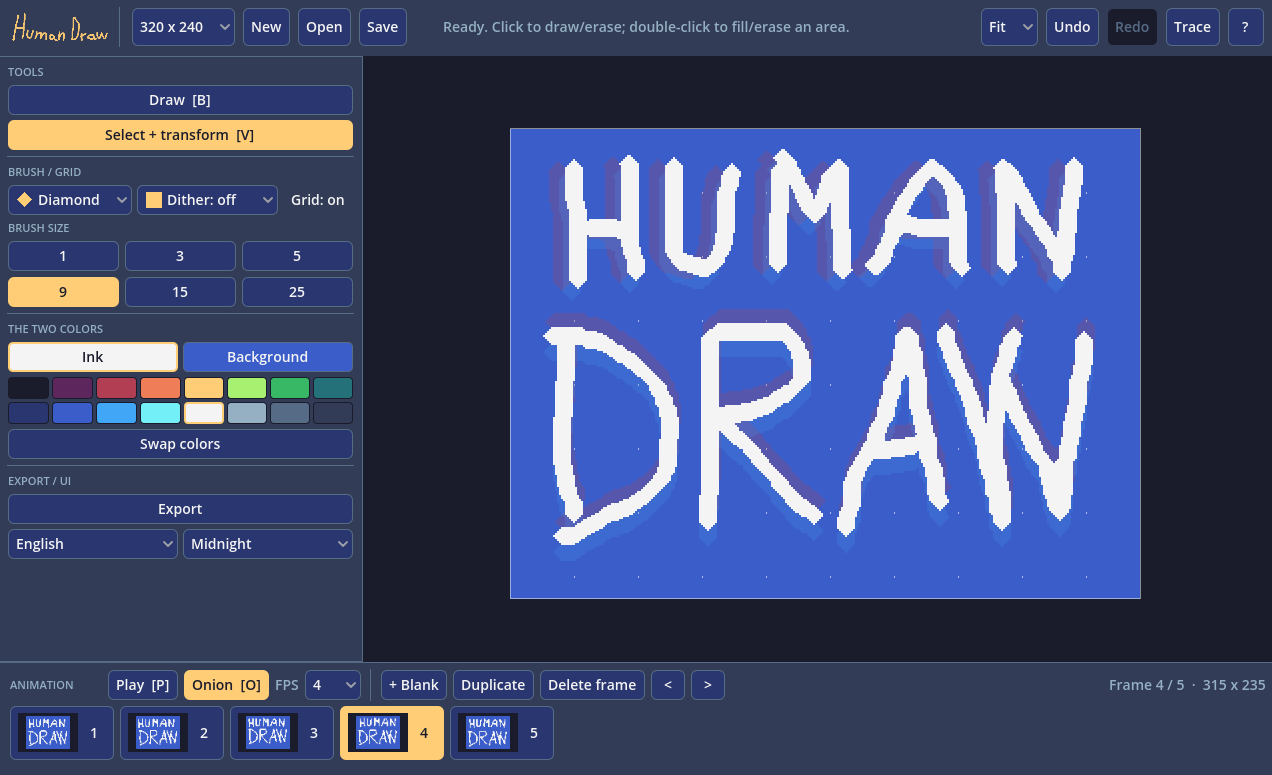The height and width of the screenshot is (775, 1272).
Task: Pick the sky blue palette swatch
Action: point(116,413)
